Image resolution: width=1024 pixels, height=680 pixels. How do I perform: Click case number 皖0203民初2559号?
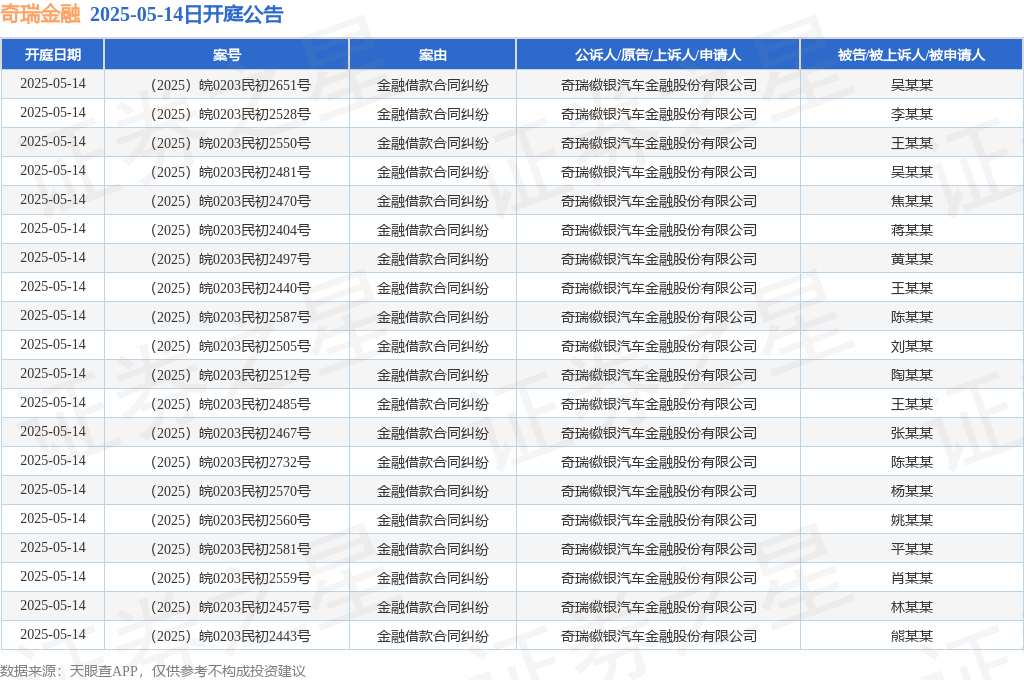point(231,578)
